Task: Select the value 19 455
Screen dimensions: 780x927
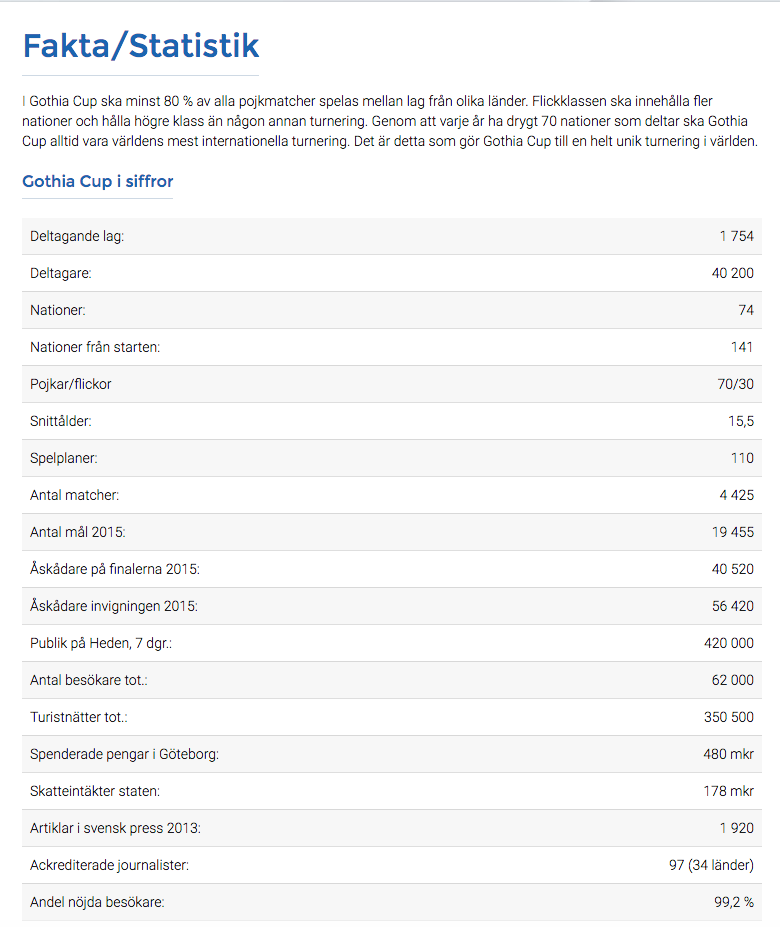Action: coord(733,532)
